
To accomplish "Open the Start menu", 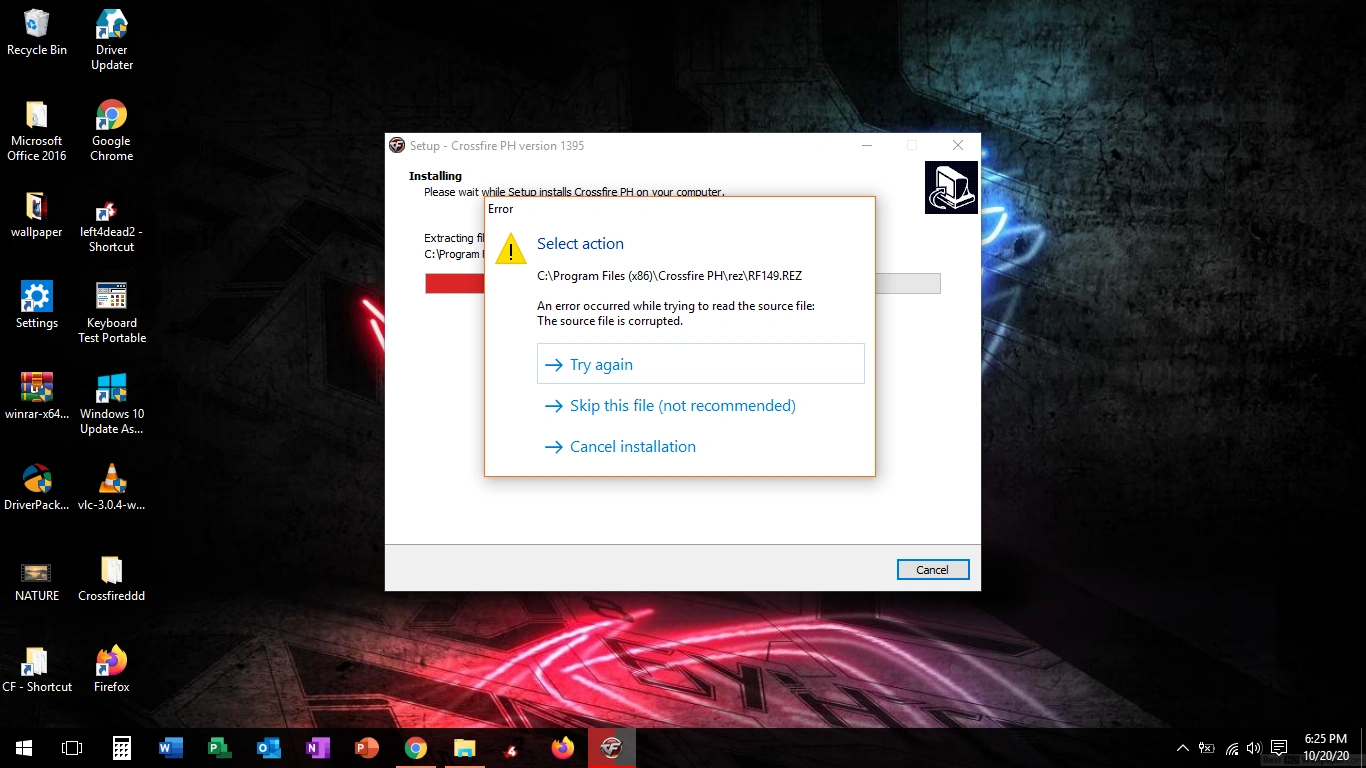I will 22,747.
